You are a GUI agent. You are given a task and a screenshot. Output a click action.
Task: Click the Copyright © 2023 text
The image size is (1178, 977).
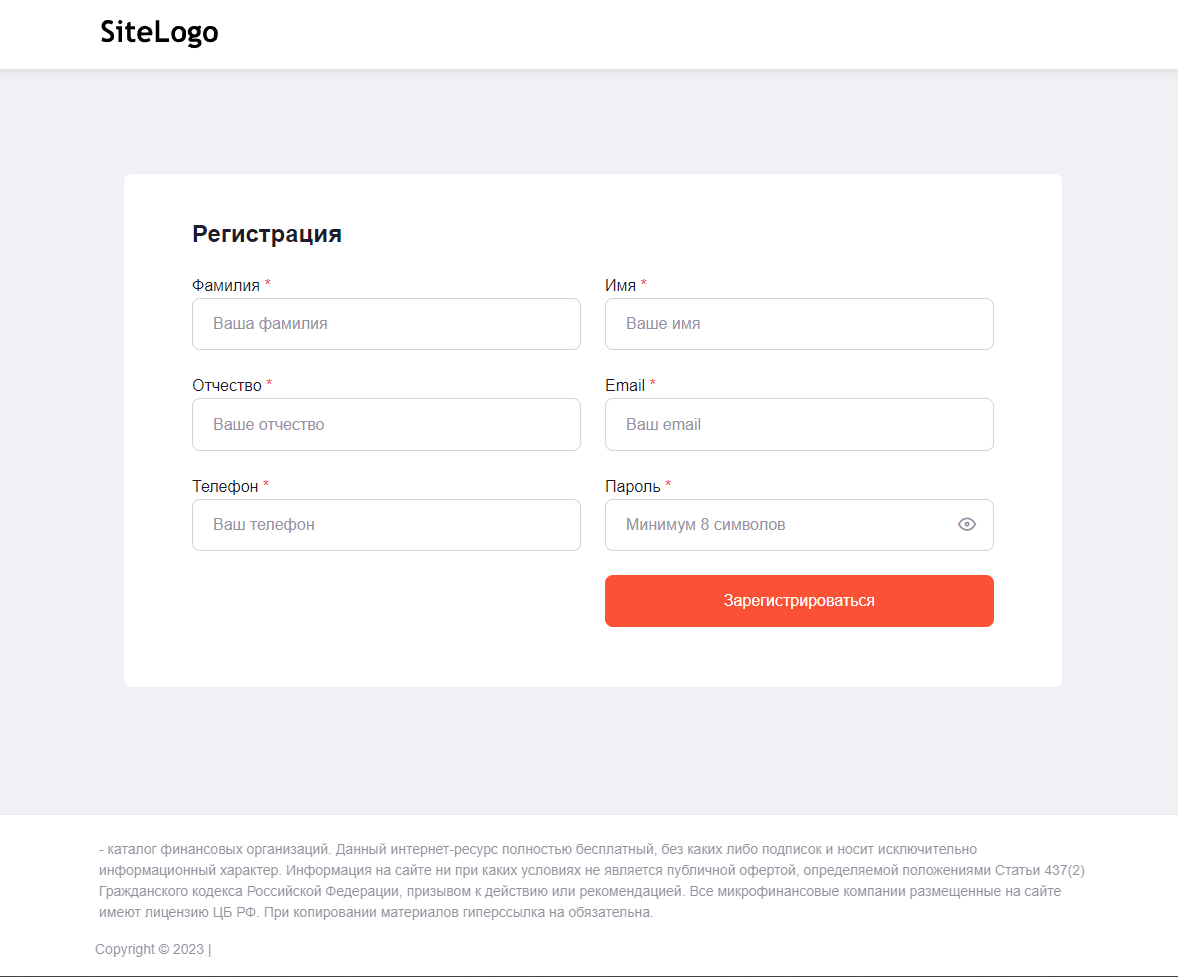click(150, 949)
